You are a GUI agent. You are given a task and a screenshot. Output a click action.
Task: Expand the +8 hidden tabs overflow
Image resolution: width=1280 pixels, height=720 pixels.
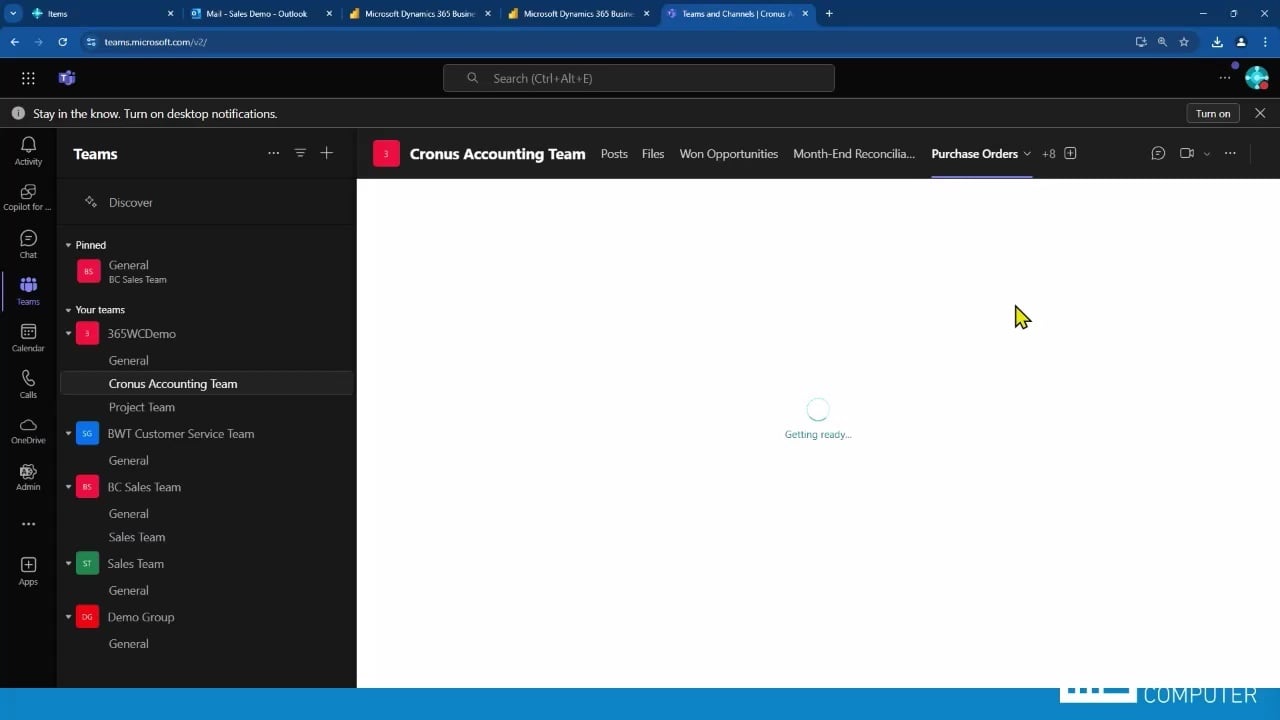tap(1048, 154)
